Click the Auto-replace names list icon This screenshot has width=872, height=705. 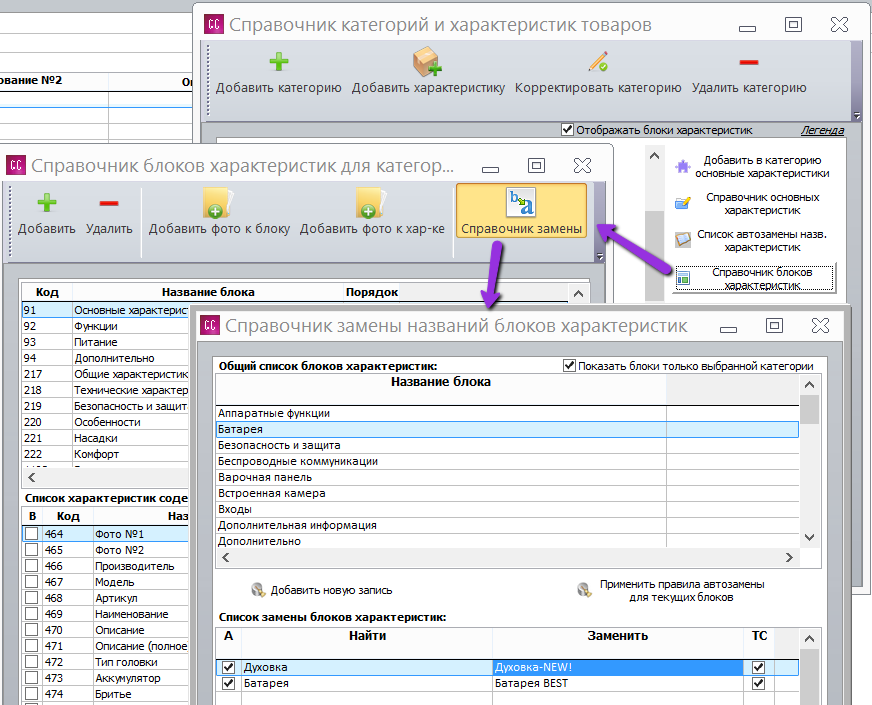(x=682, y=240)
